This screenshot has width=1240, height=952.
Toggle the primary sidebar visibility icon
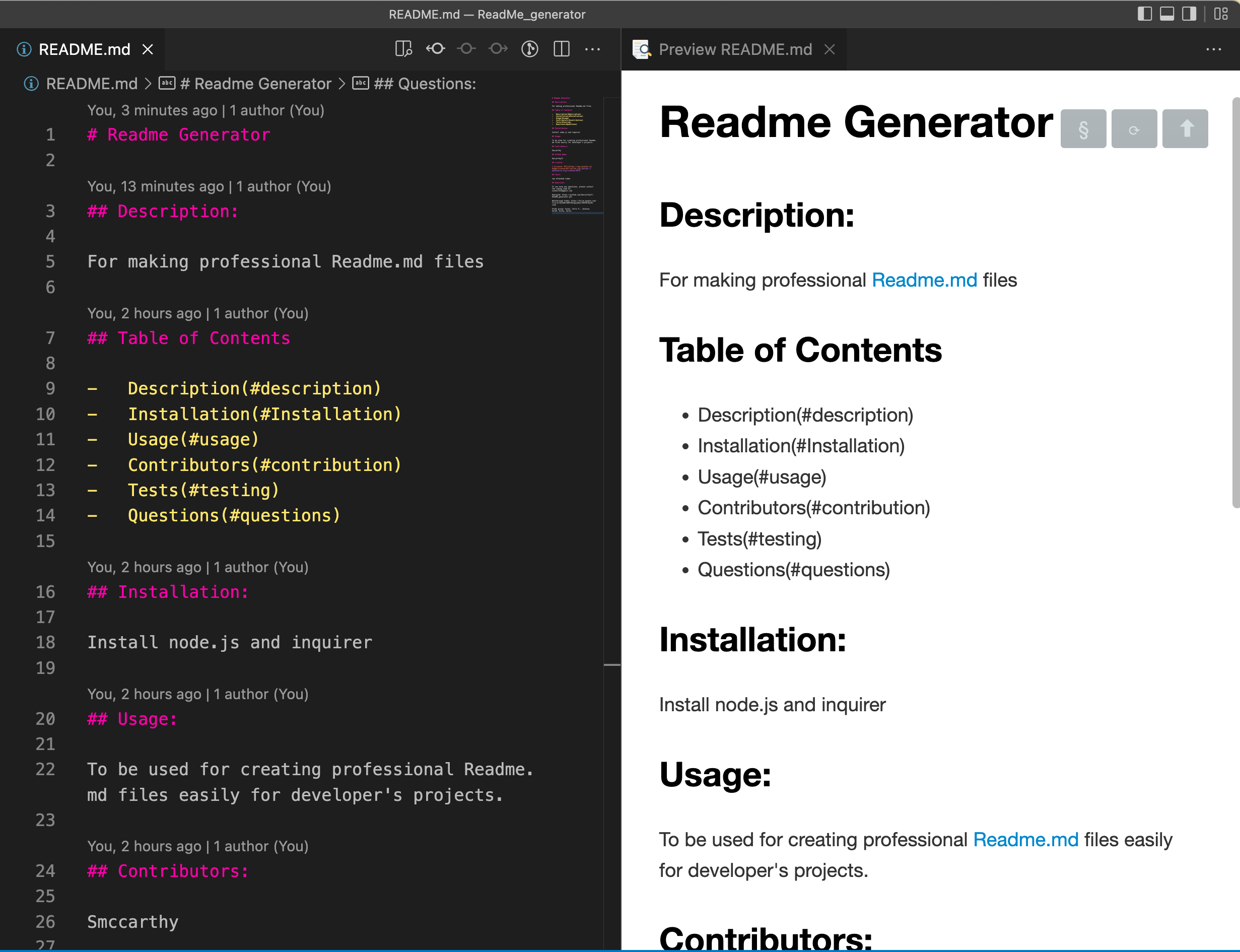[1145, 14]
